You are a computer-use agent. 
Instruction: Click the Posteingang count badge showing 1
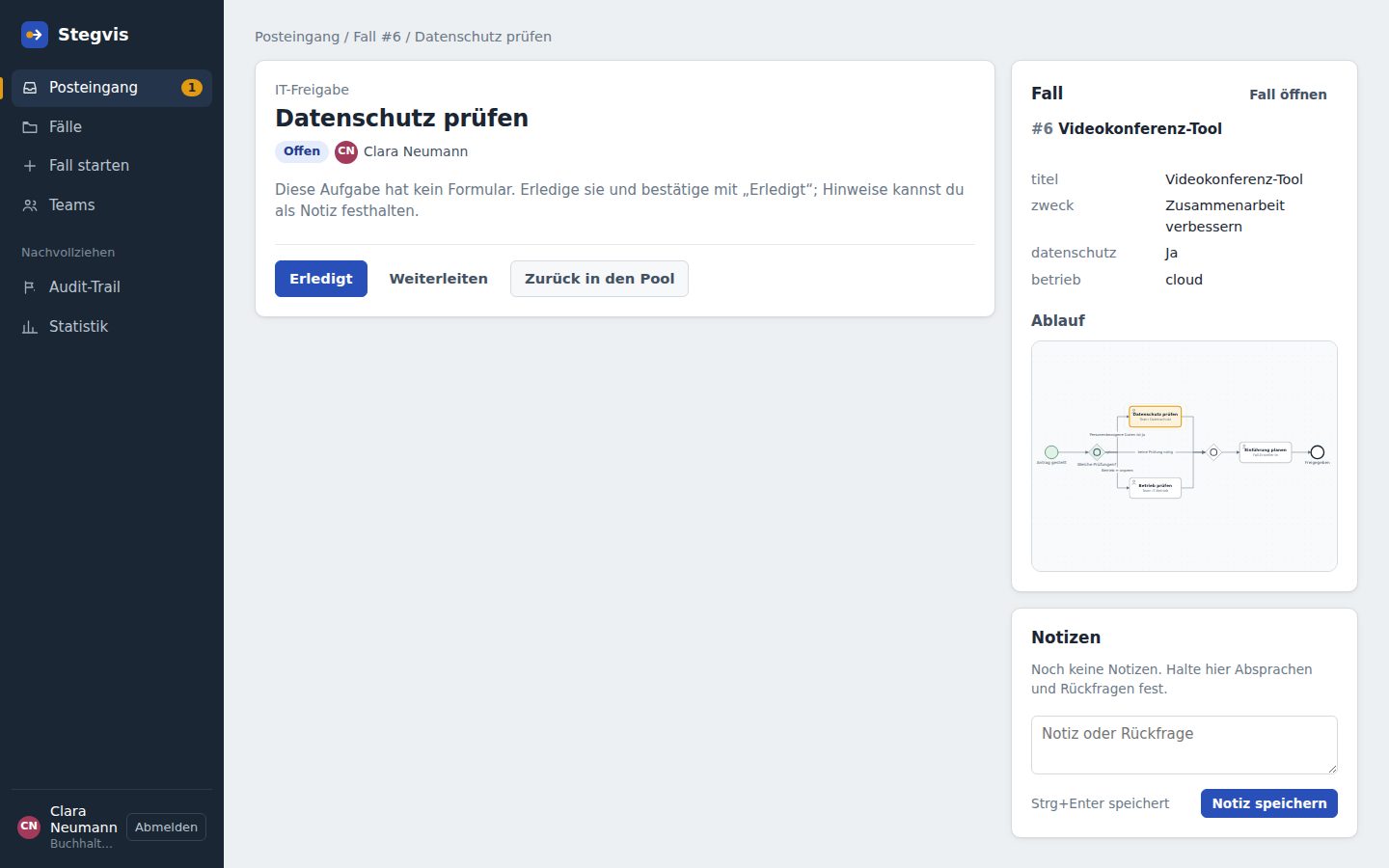coord(192,88)
